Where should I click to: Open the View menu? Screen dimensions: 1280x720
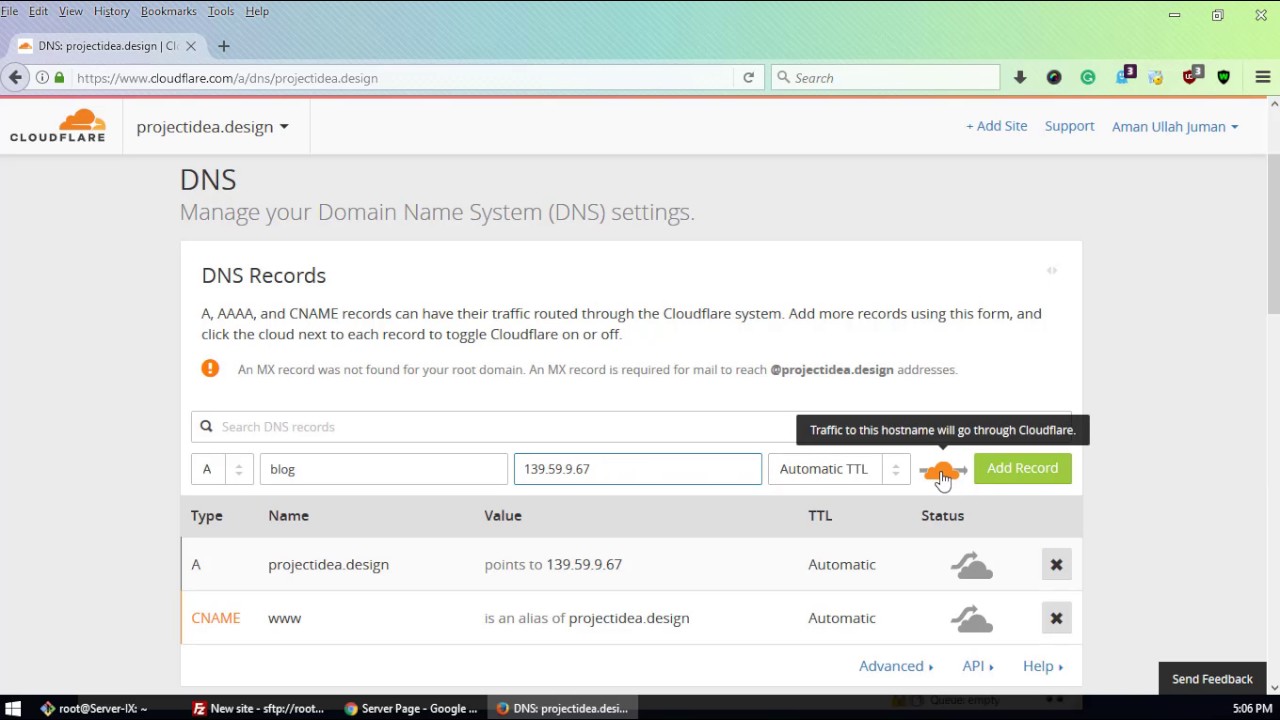(x=71, y=11)
